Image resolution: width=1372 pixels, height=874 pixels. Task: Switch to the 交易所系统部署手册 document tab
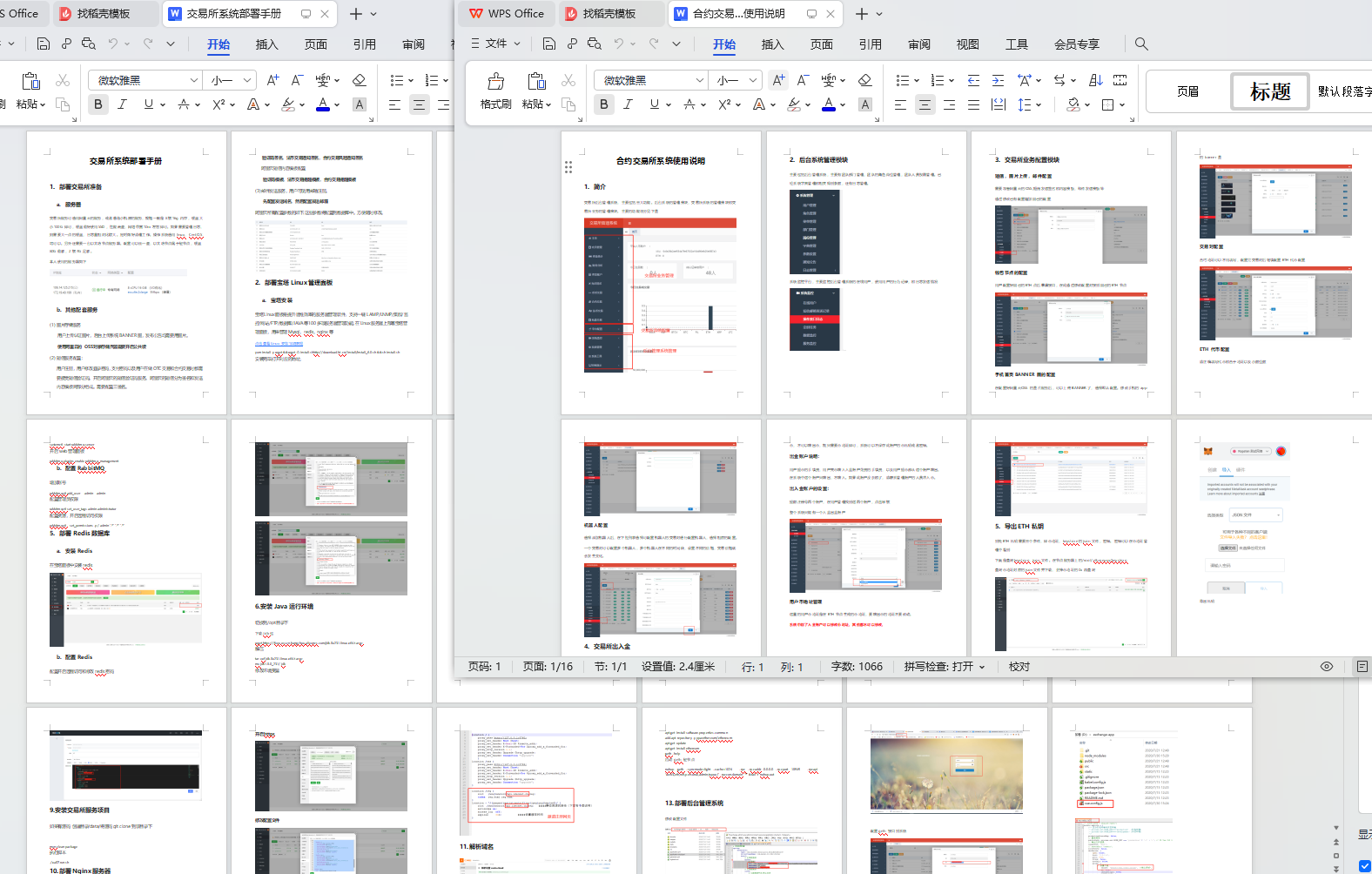click(233, 14)
